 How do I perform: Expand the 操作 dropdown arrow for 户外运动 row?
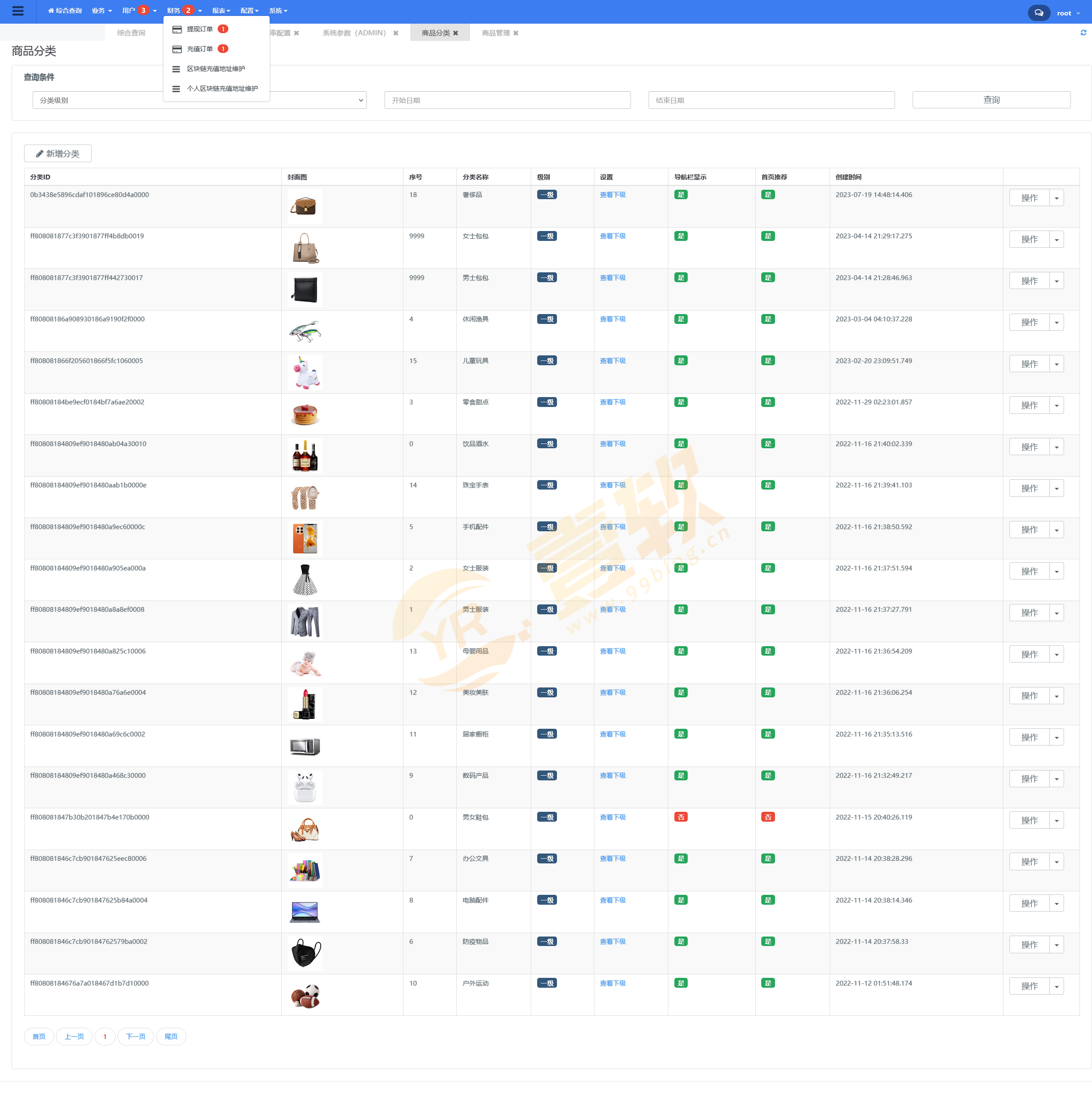pyautogui.click(x=1056, y=986)
